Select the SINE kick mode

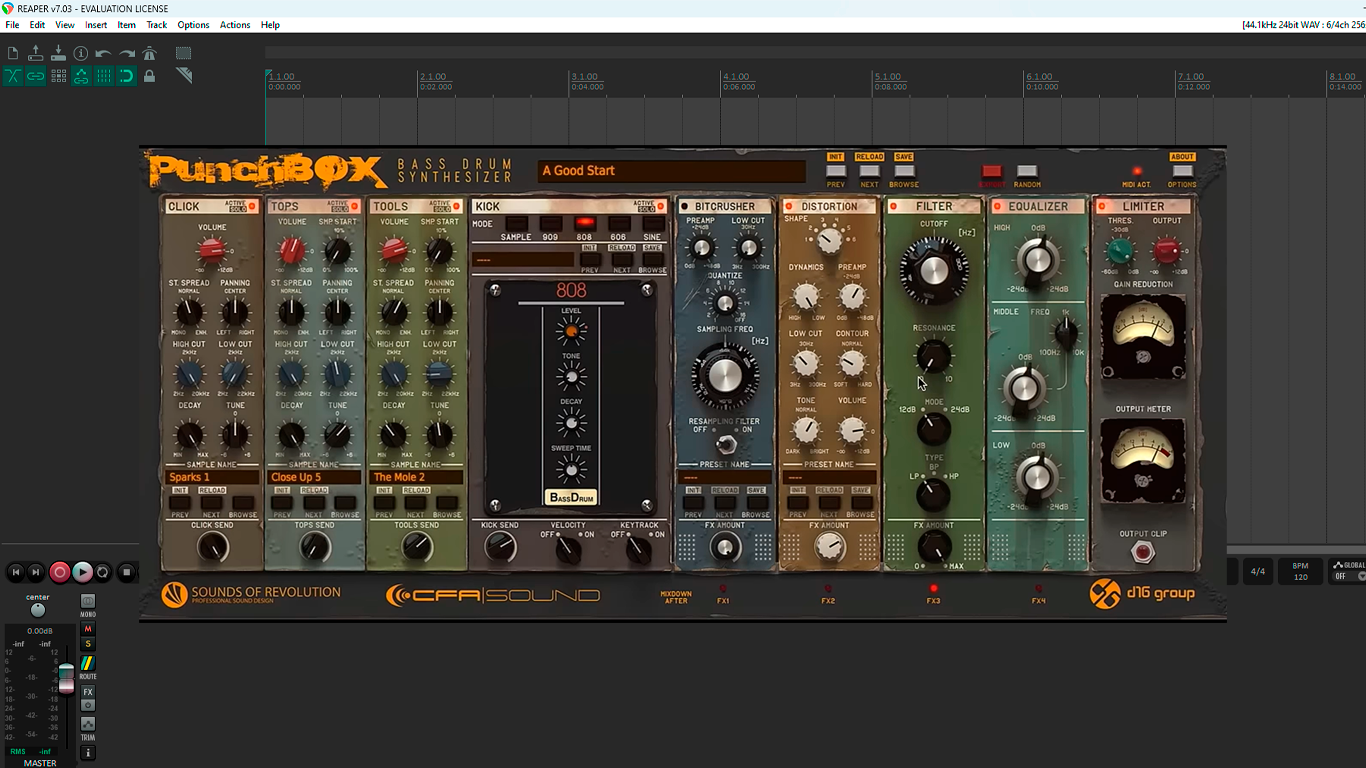point(653,224)
